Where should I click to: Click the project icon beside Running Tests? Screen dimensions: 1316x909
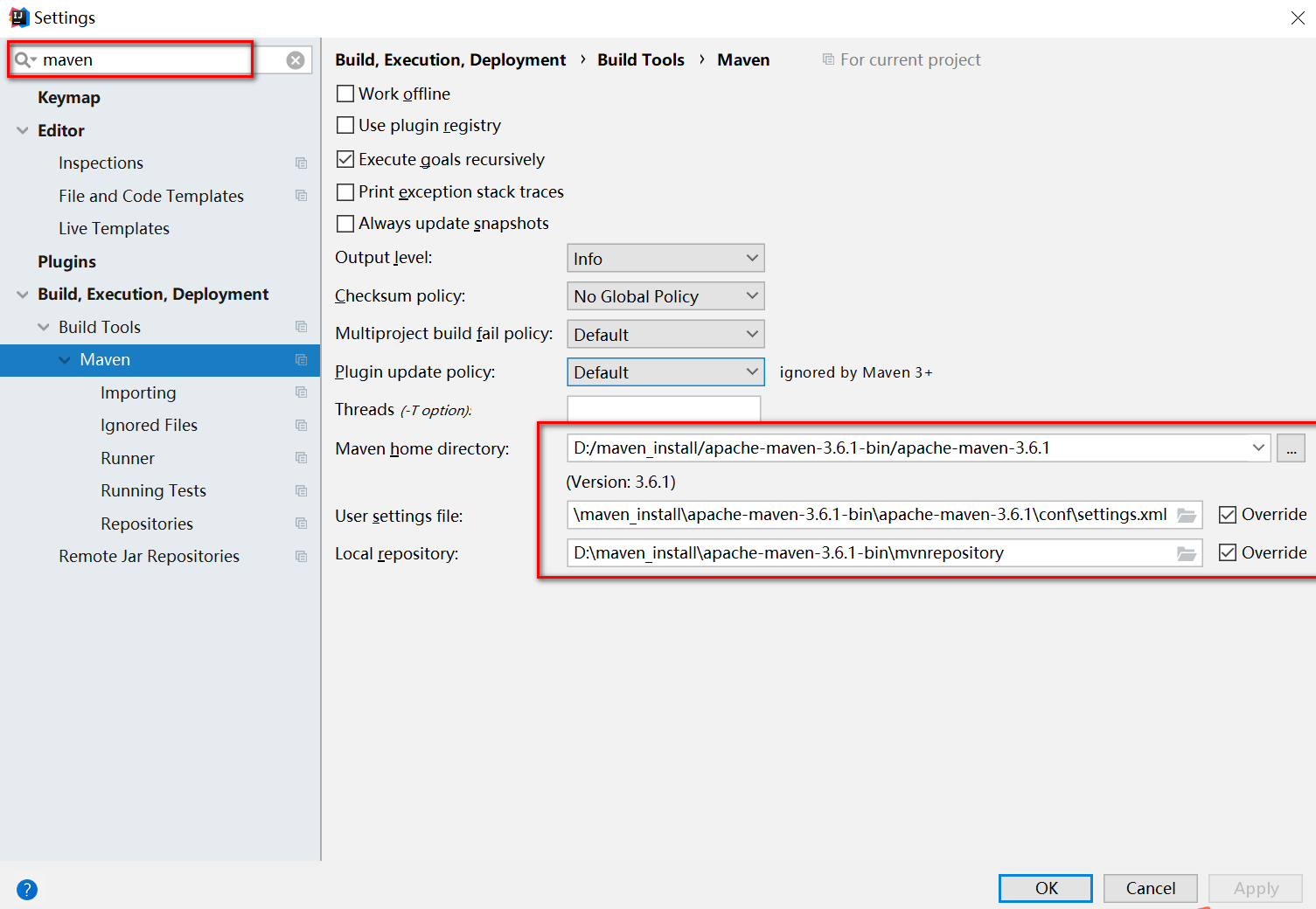click(302, 491)
